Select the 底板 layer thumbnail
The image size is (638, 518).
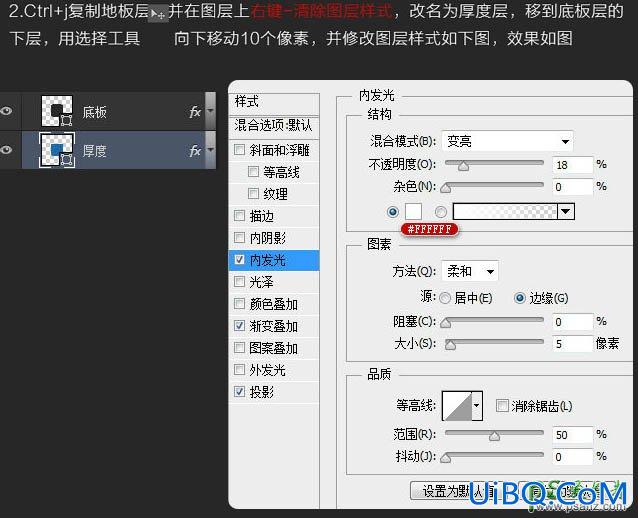pos(57,111)
